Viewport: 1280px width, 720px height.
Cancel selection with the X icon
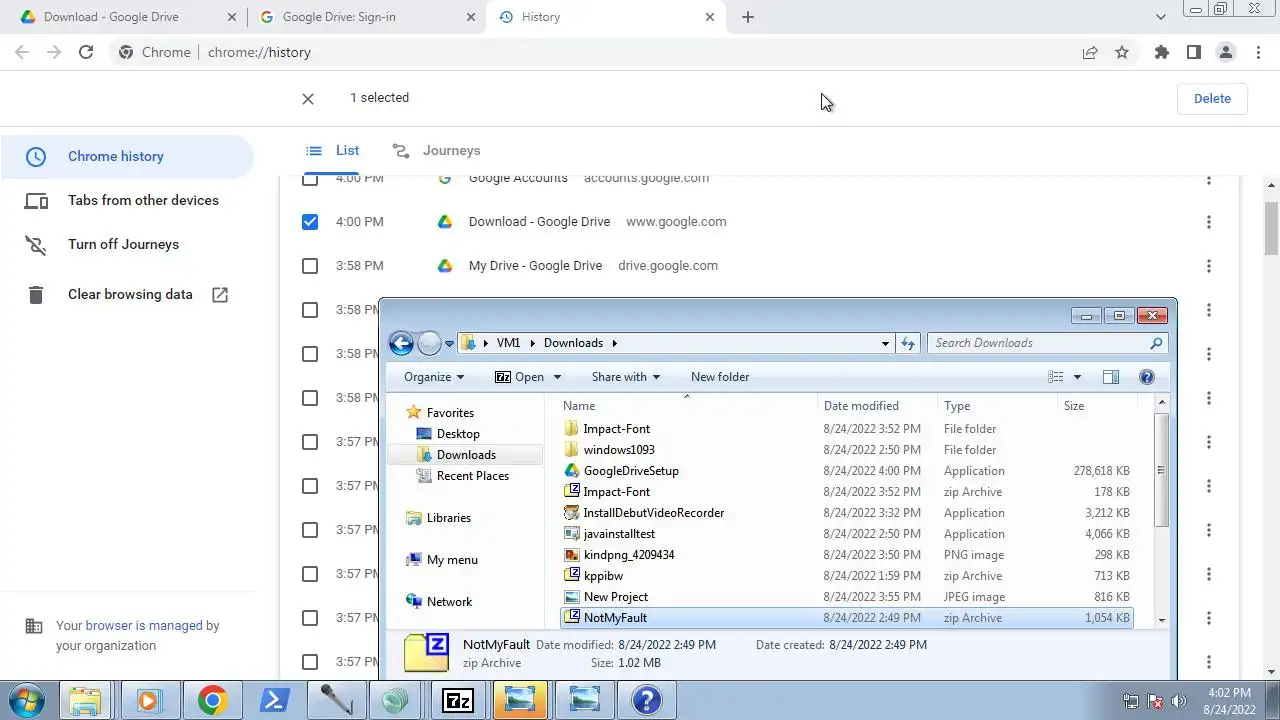coord(308,98)
